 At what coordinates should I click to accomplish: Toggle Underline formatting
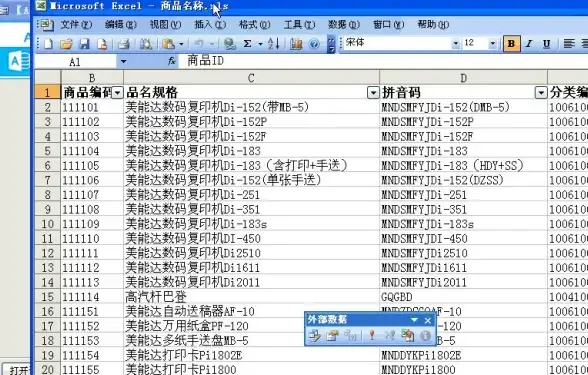point(547,44)
